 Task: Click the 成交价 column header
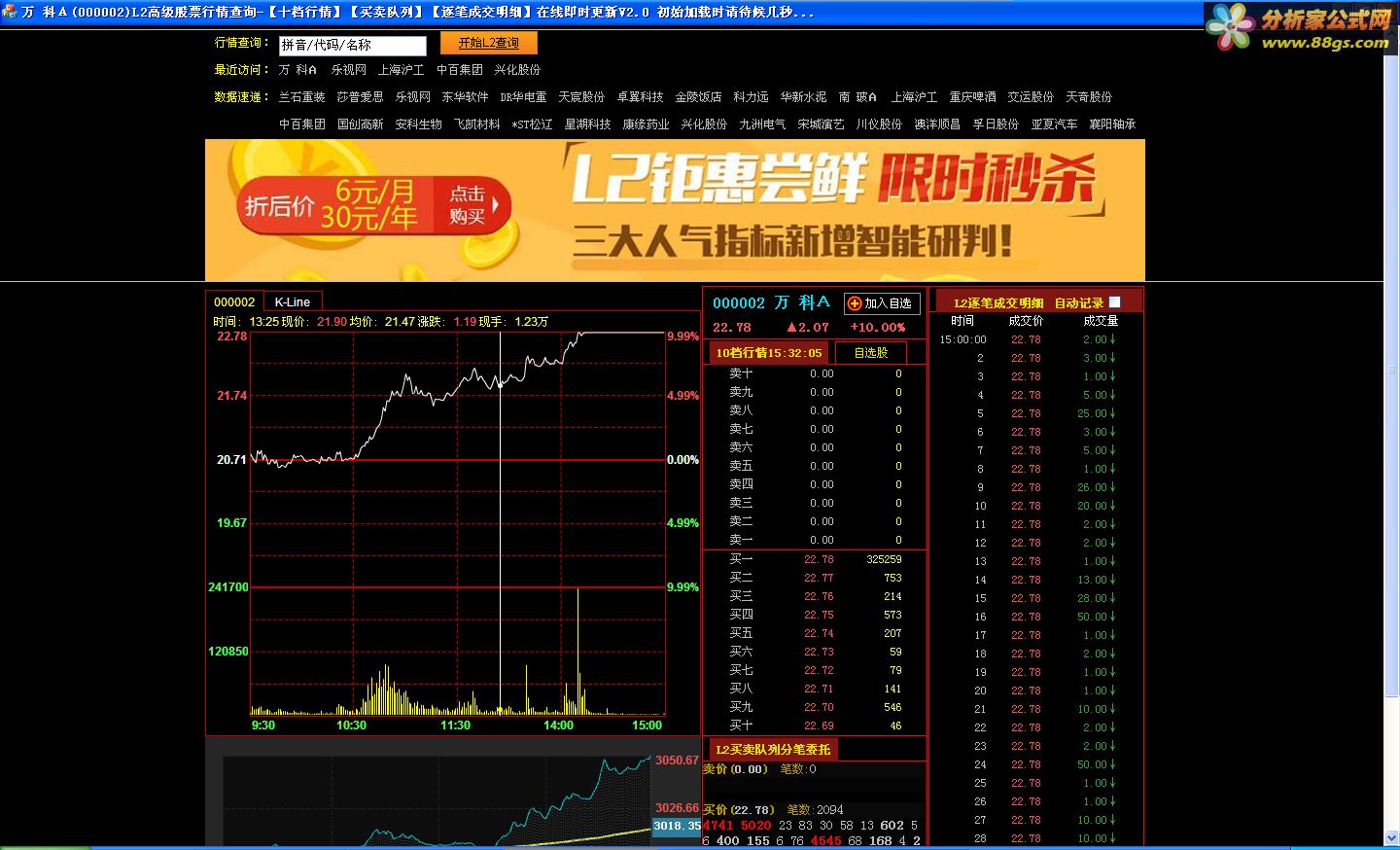pyautogui.click(x=1026, y=321)
